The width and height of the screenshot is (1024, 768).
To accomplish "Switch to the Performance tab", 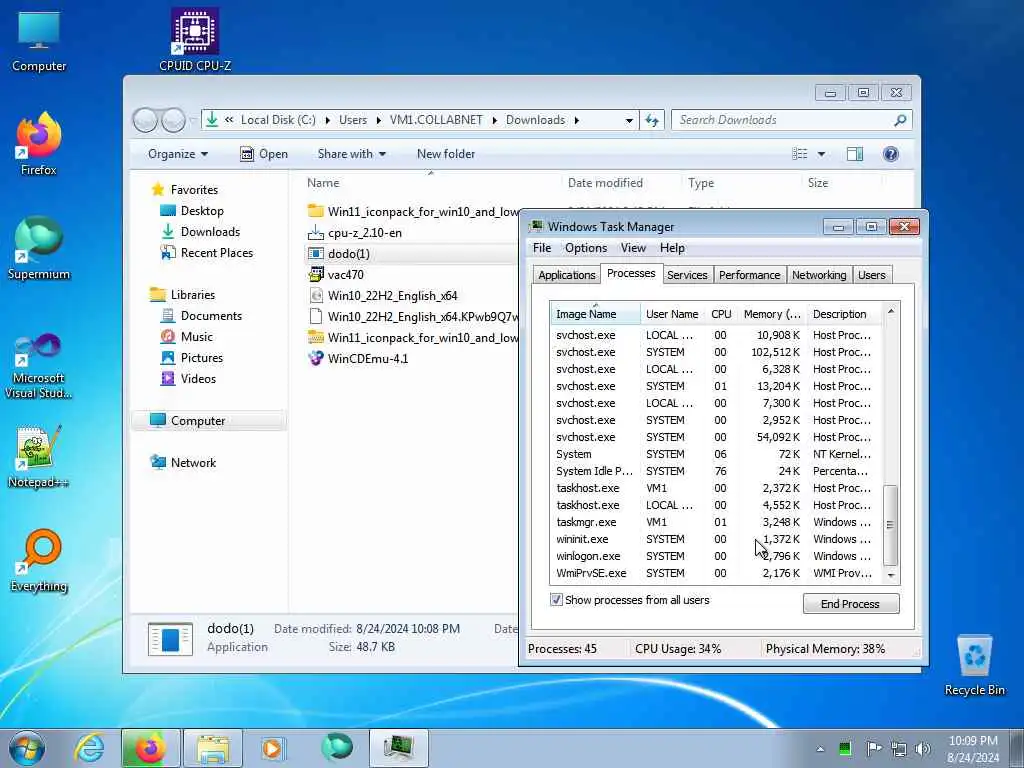I will click(749, 275).
